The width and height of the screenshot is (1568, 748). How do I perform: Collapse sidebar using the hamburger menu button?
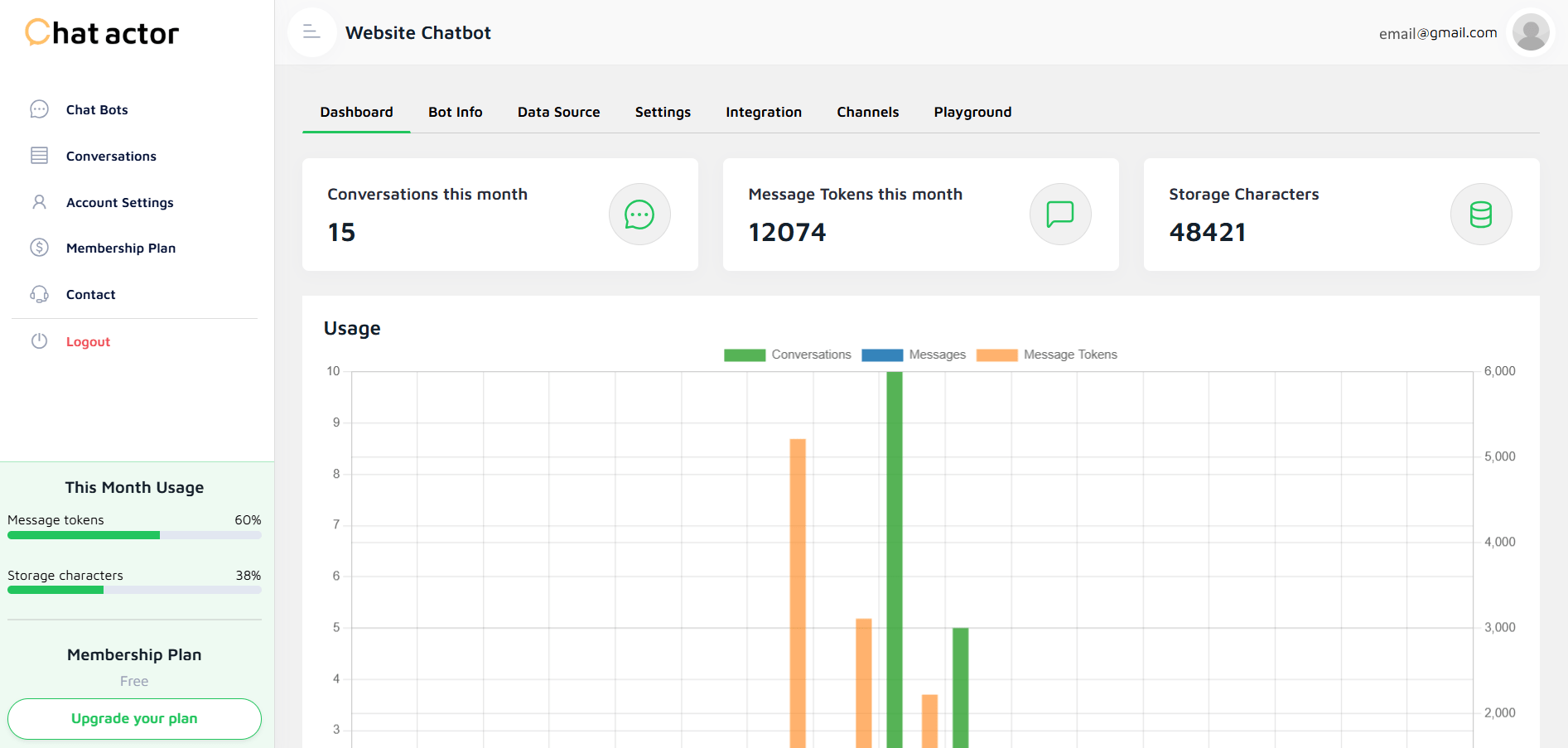[x=311, y=32]
